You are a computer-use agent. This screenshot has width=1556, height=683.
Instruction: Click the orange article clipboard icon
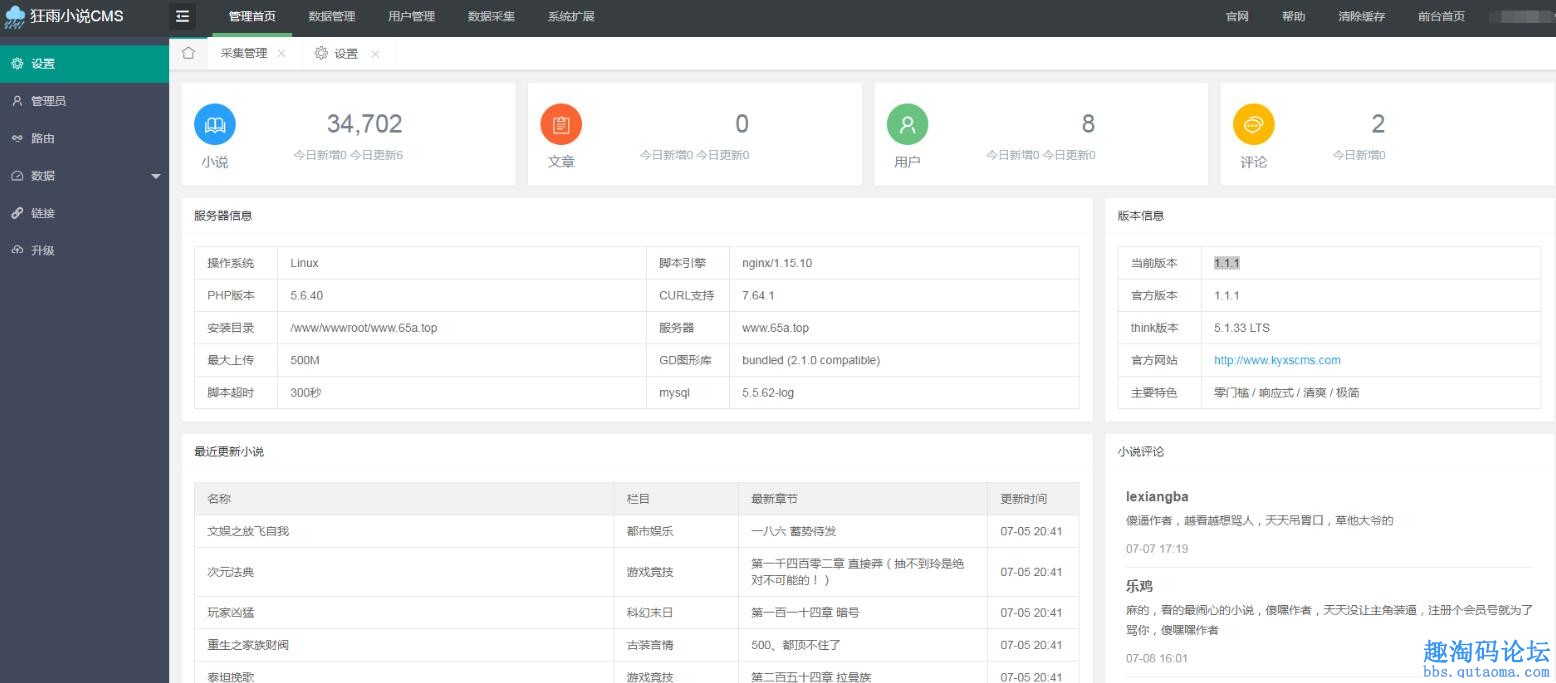pos(561,125)
